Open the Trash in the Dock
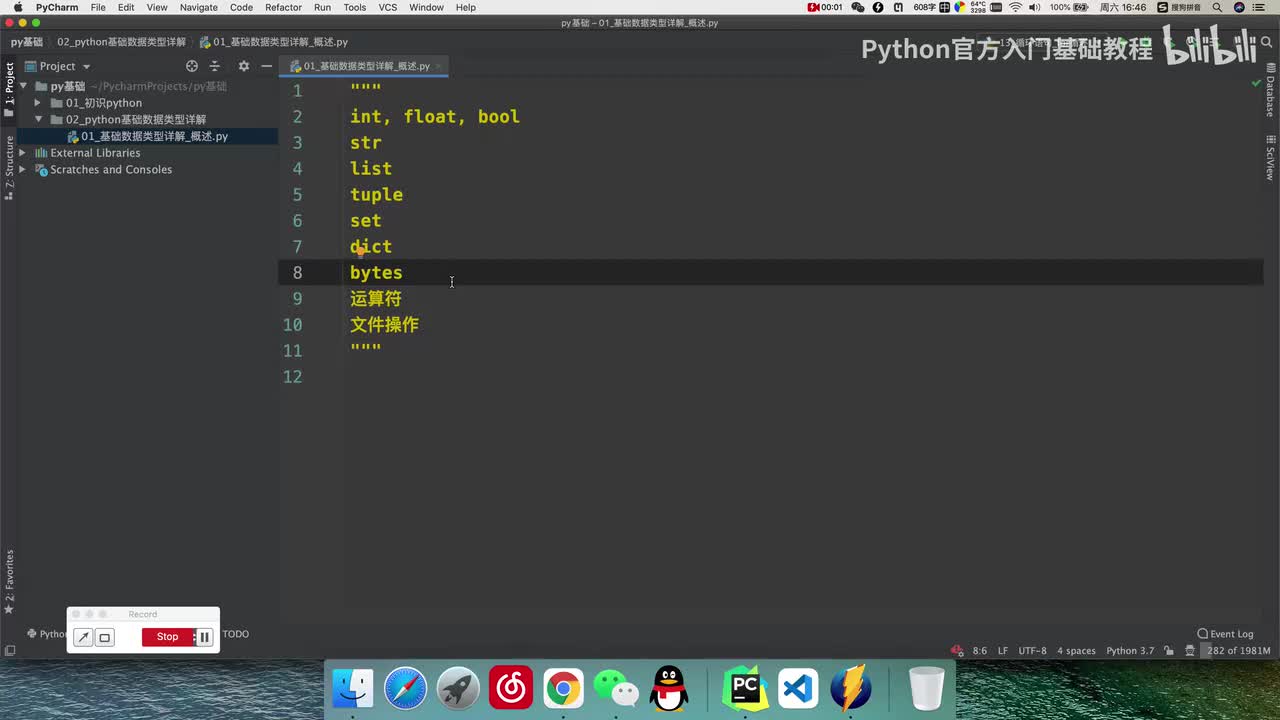This screenshot has width=1280, height=720. point(927,689)
